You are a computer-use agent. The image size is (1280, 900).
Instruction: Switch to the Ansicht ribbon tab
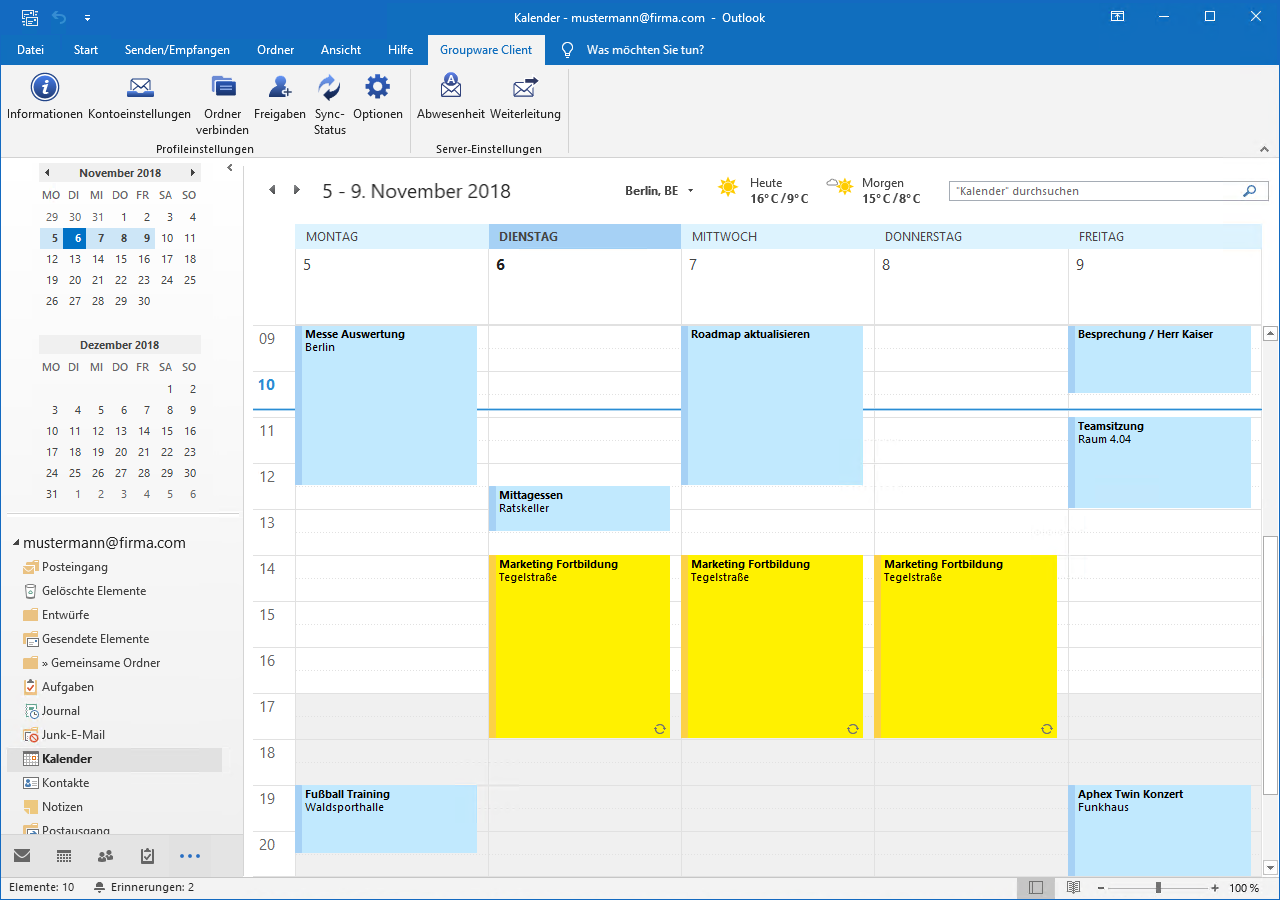pos(341,50)
